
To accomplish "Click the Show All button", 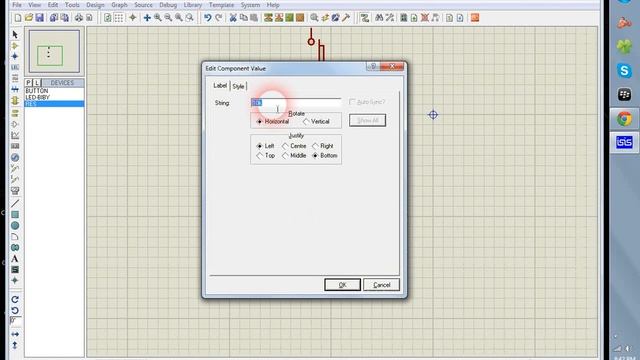I will click(x=367, y=120).
